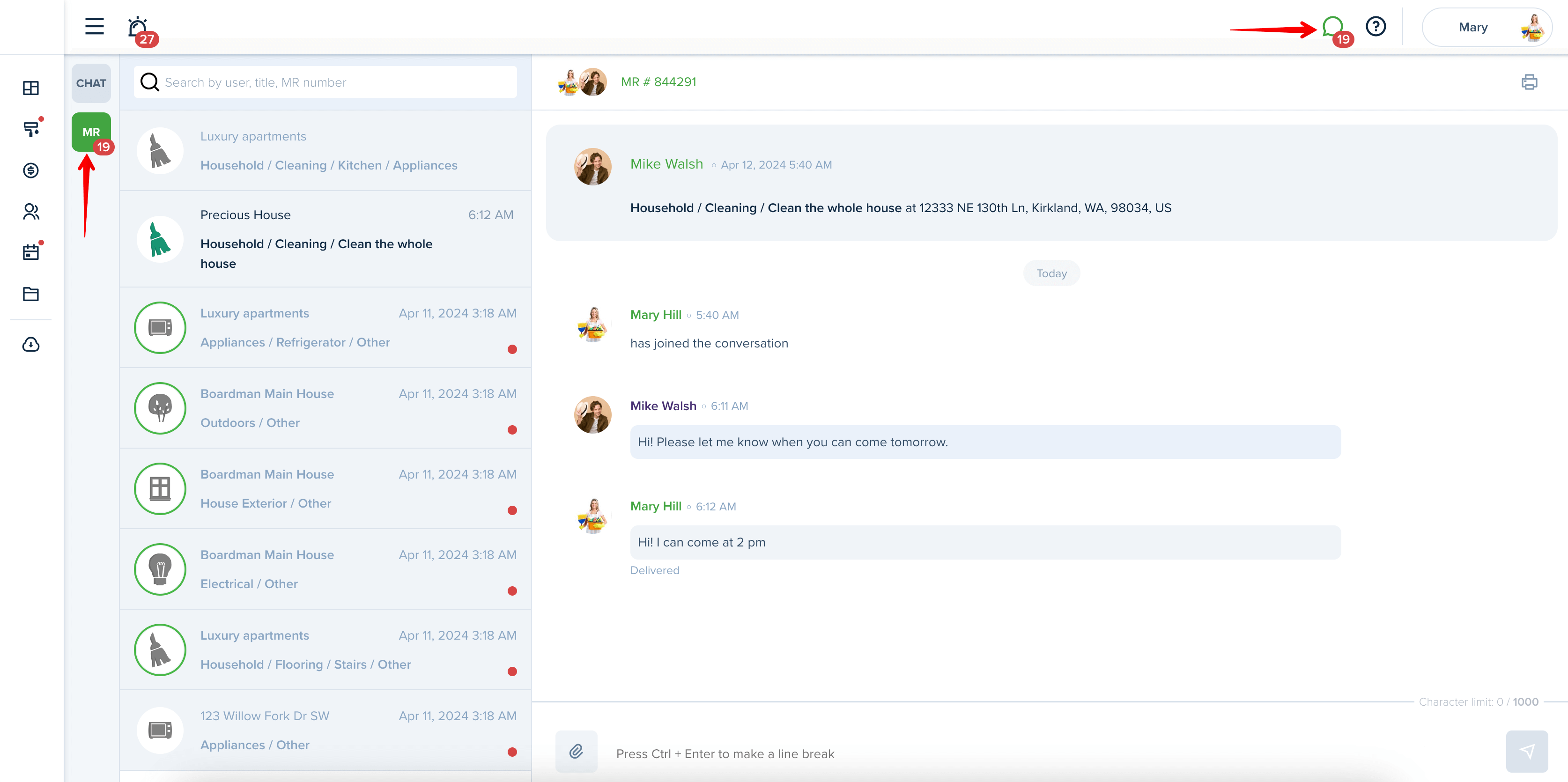Click Mike Walsh name in request summary
Screen dimensions: 1568x782
point(666,164)
